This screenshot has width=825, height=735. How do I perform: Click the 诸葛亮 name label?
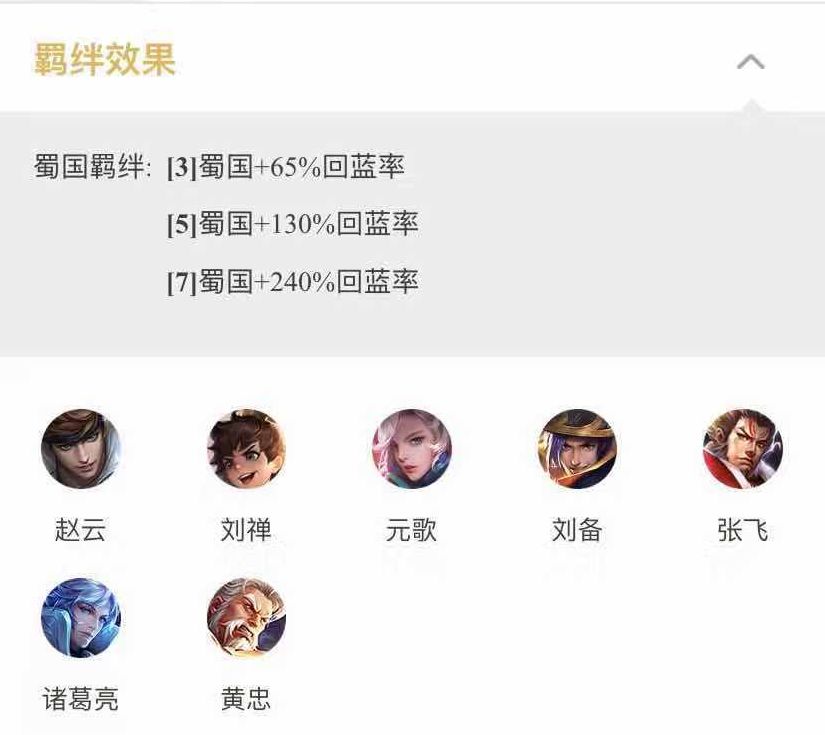tap(81, 699)
